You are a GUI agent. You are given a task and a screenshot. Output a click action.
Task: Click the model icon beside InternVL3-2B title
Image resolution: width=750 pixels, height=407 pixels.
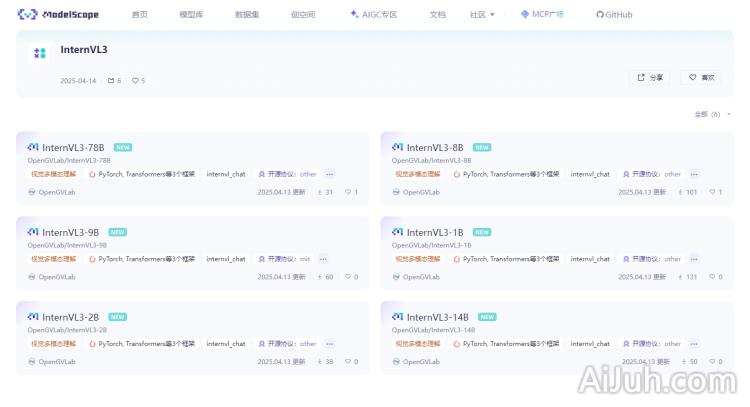click(x=33, y=317)
